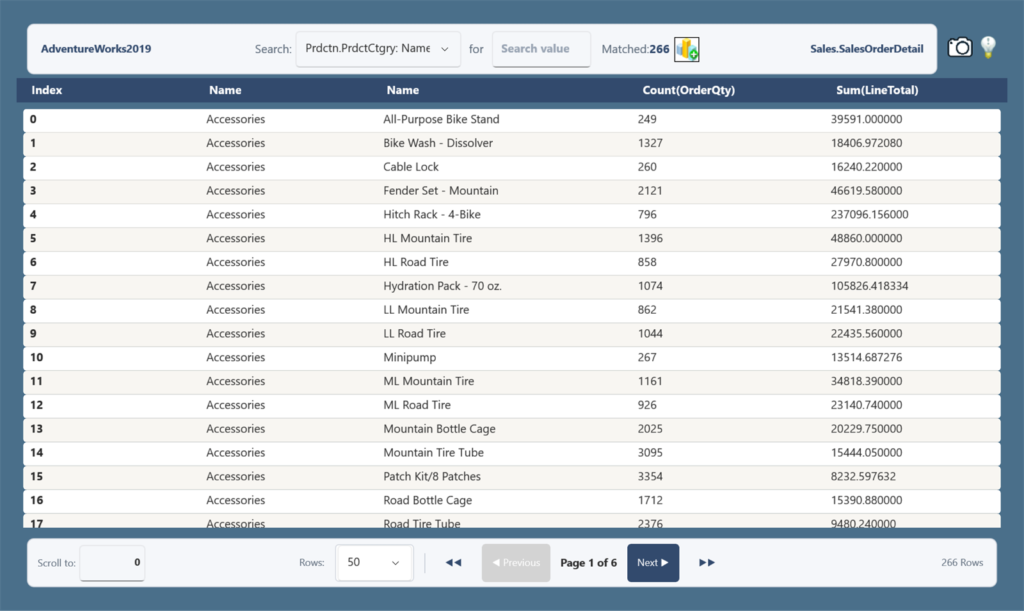The image size is (1024, 611).
Task: Click the 8232.597632 line total value
Action: point(863,477)
